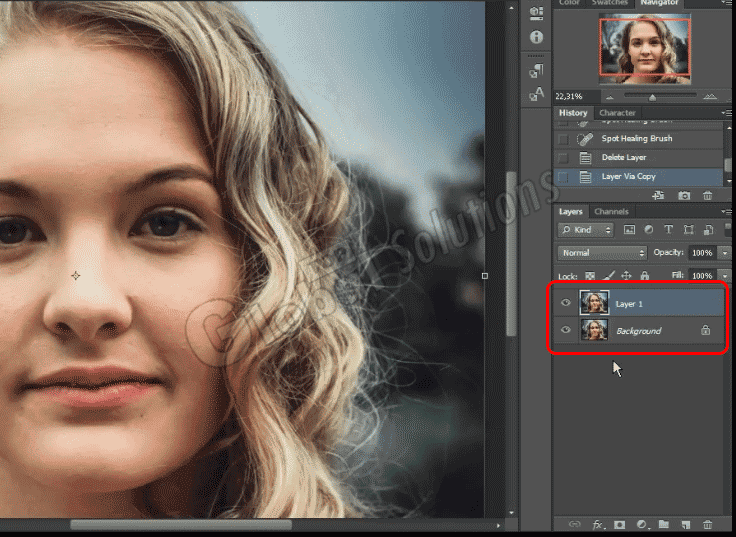Screen dimensions: 736x537
Task: Open the Character Styles panel icon
Action: click(536, 94)
